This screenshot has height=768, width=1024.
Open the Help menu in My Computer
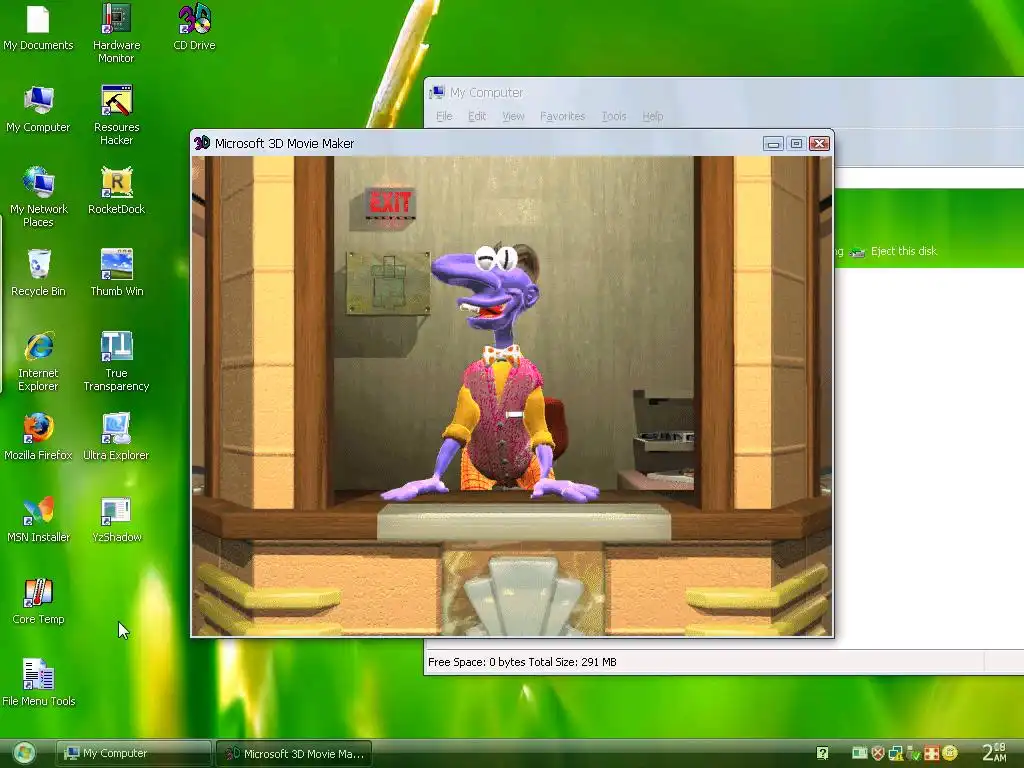click(652, 116)
